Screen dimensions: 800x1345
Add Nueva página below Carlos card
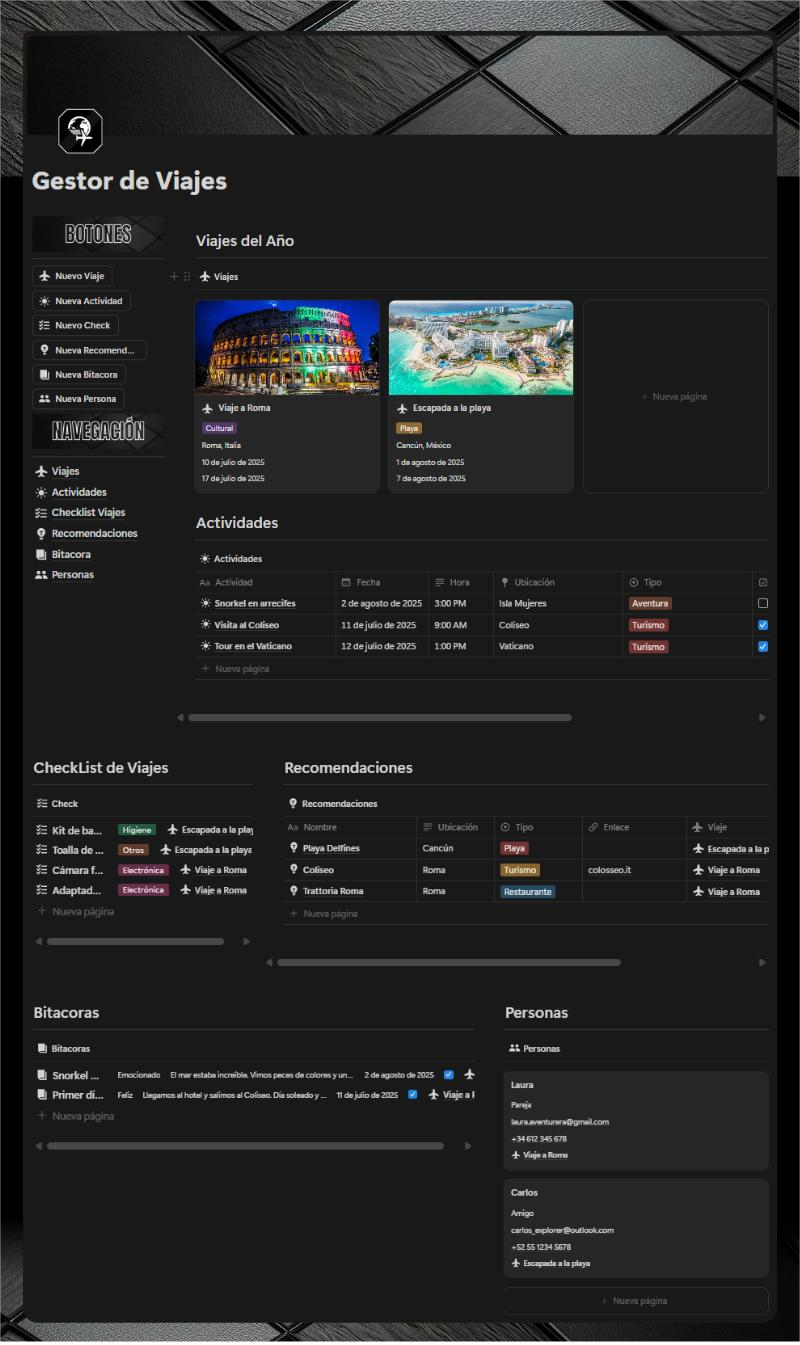[x=636, y=1301]
